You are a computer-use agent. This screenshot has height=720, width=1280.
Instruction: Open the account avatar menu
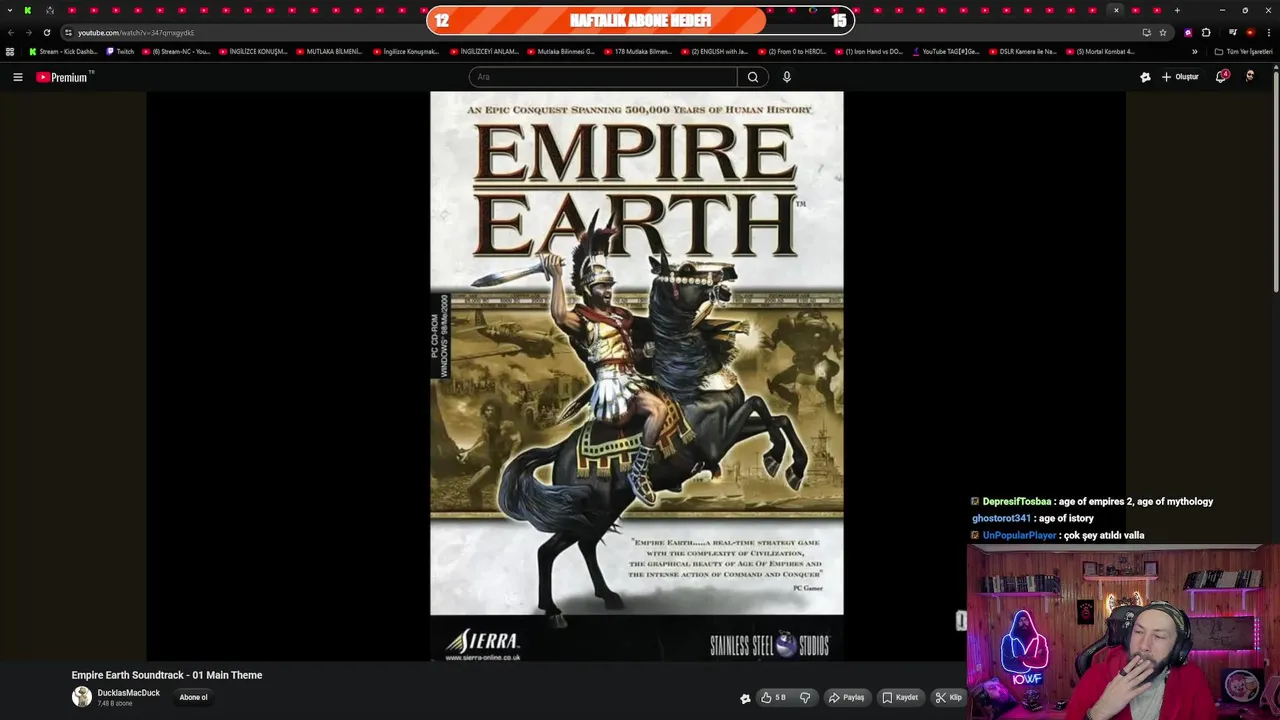(1249, 77)
